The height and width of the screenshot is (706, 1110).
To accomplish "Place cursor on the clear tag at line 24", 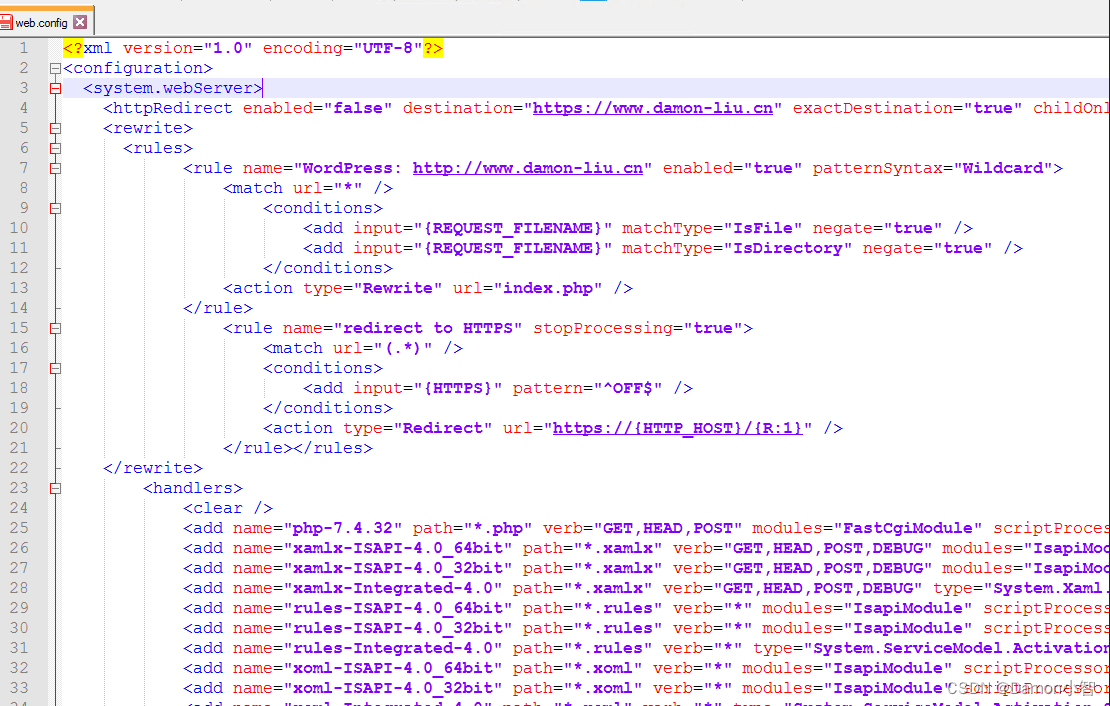I will pyautogui.click(x=228, y=508).
